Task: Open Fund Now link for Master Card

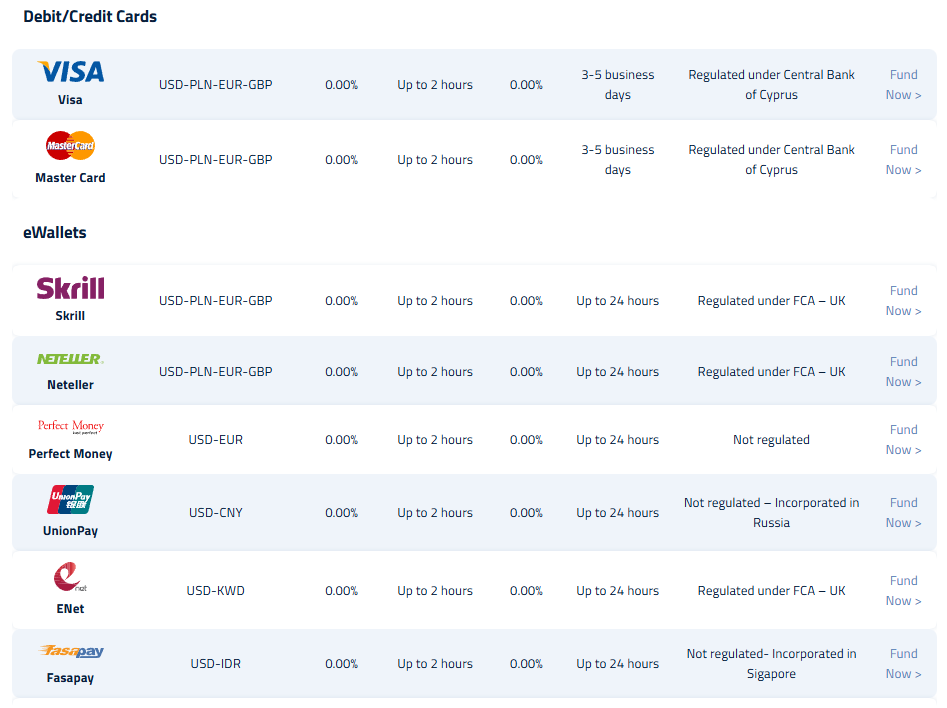Action: pyautogui.click(x=904, y=159)
